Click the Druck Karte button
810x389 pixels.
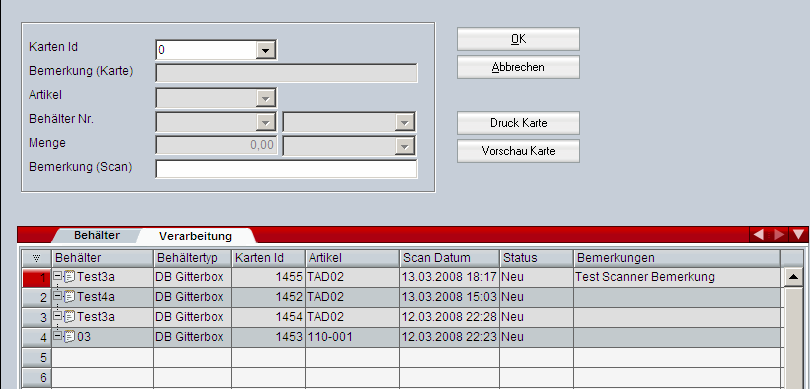coord(518,123)
